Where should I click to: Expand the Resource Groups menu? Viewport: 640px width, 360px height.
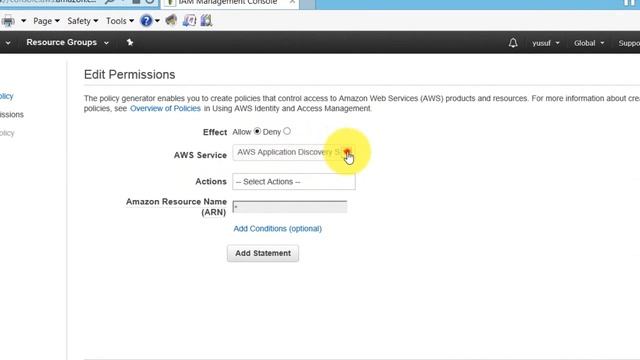[67, 42]
